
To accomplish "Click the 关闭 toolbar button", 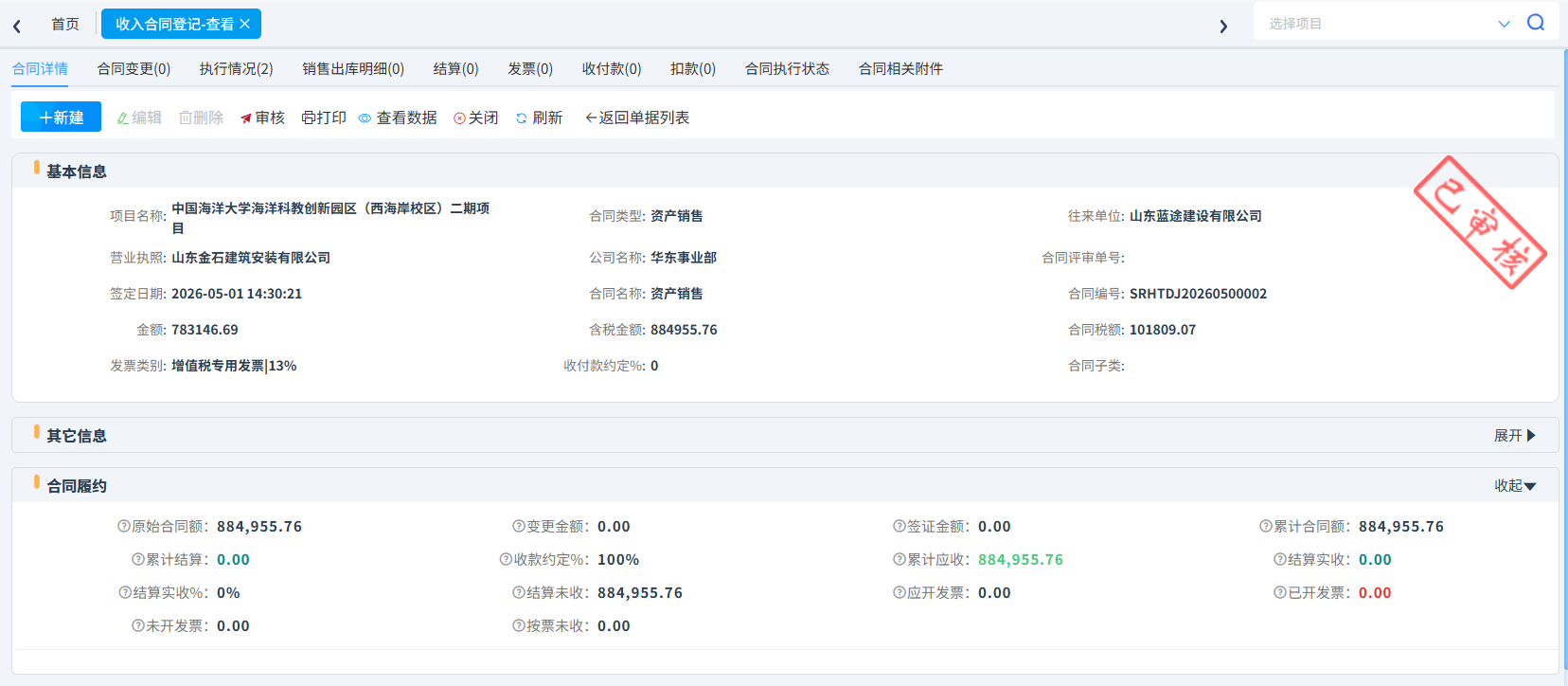I will click(x=476, y=117).
